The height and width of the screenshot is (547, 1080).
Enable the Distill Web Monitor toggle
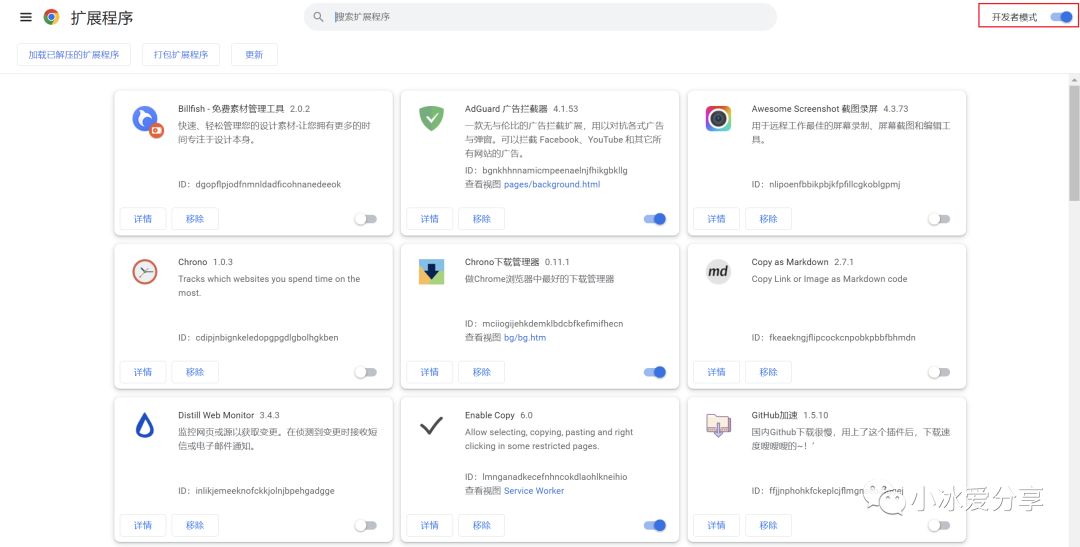pyautogui.click(x=366, y=525)
